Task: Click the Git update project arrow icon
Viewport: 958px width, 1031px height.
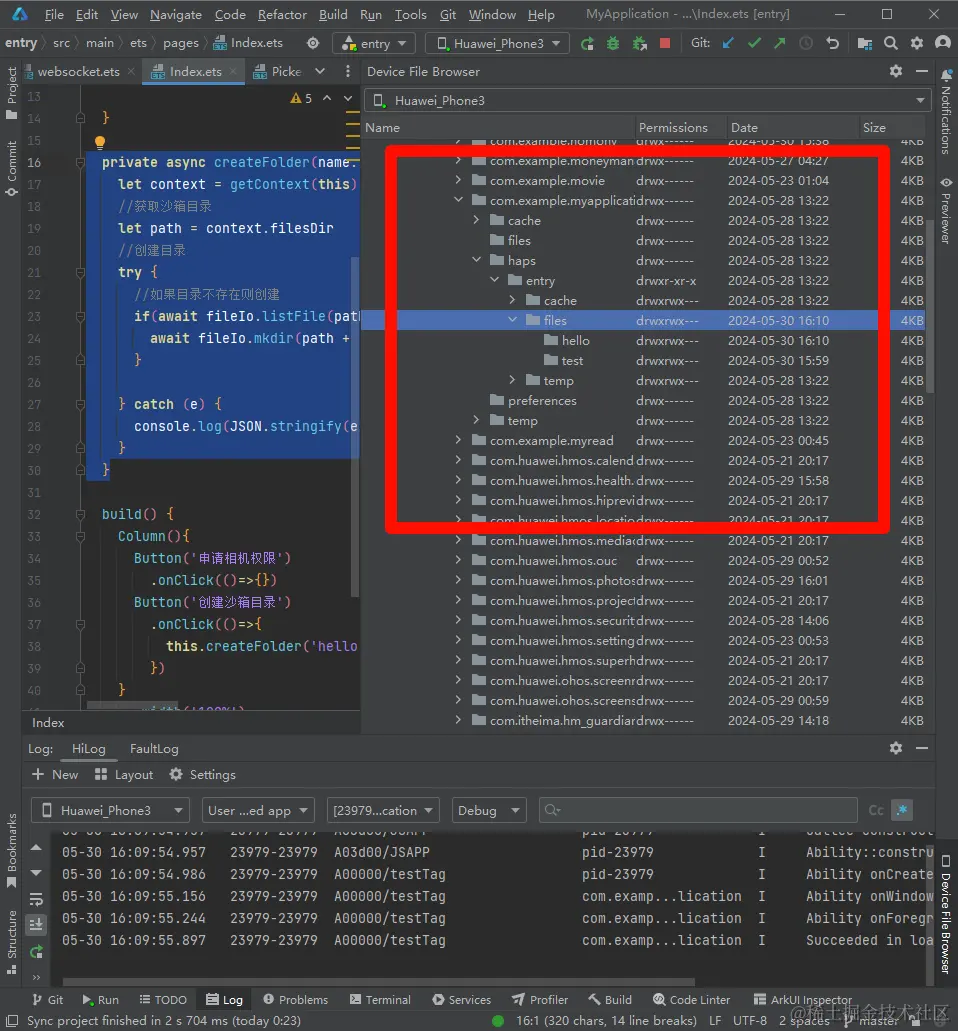Action: 728,43
